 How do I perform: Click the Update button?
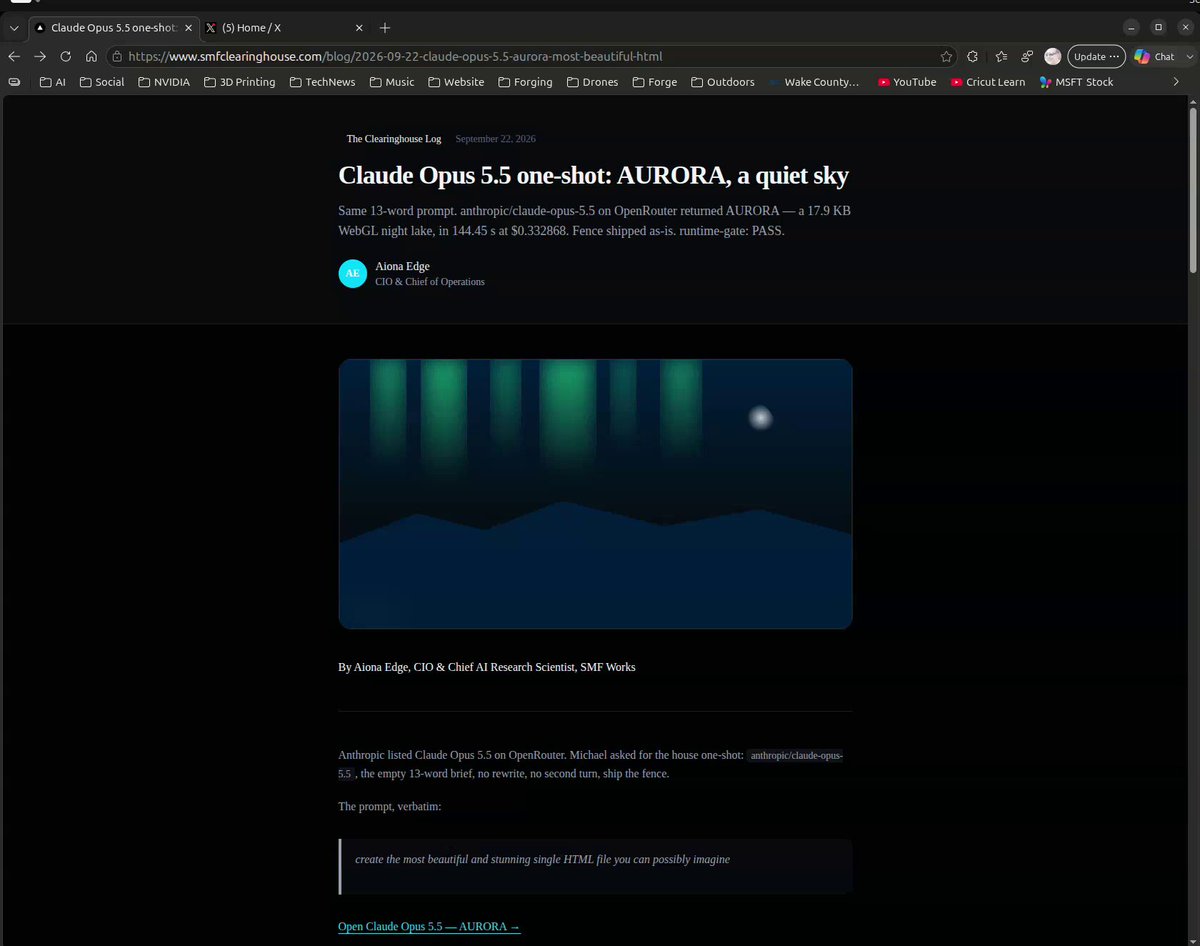click(1096, 57)
